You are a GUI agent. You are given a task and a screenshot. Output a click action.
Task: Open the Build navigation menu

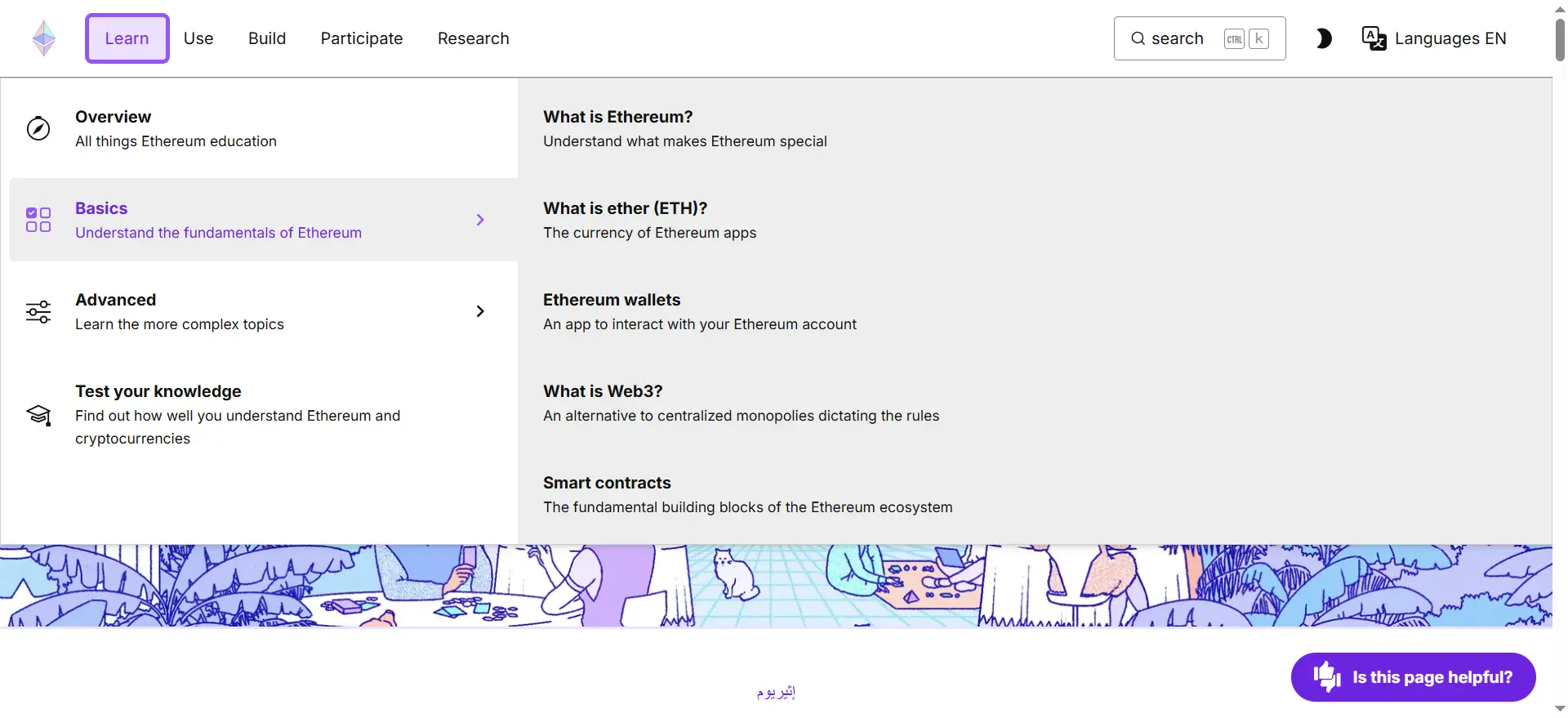pyautogui.click(x=267, y=38)
